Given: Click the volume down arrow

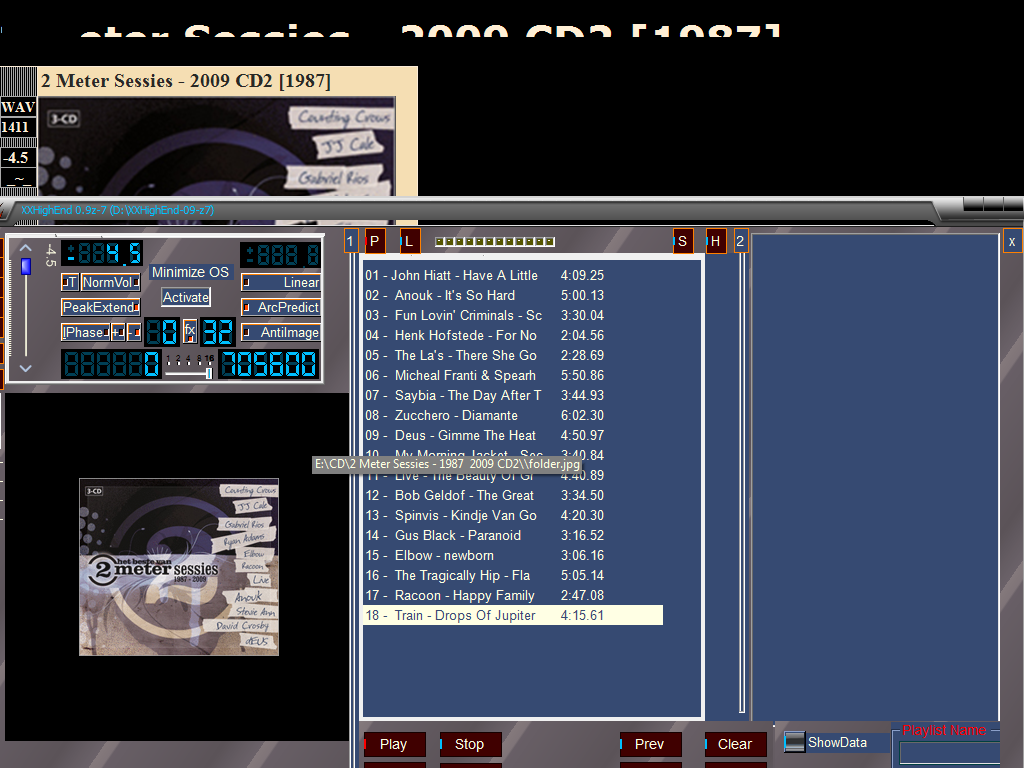Looking at the screenshot, I should 25,368.
